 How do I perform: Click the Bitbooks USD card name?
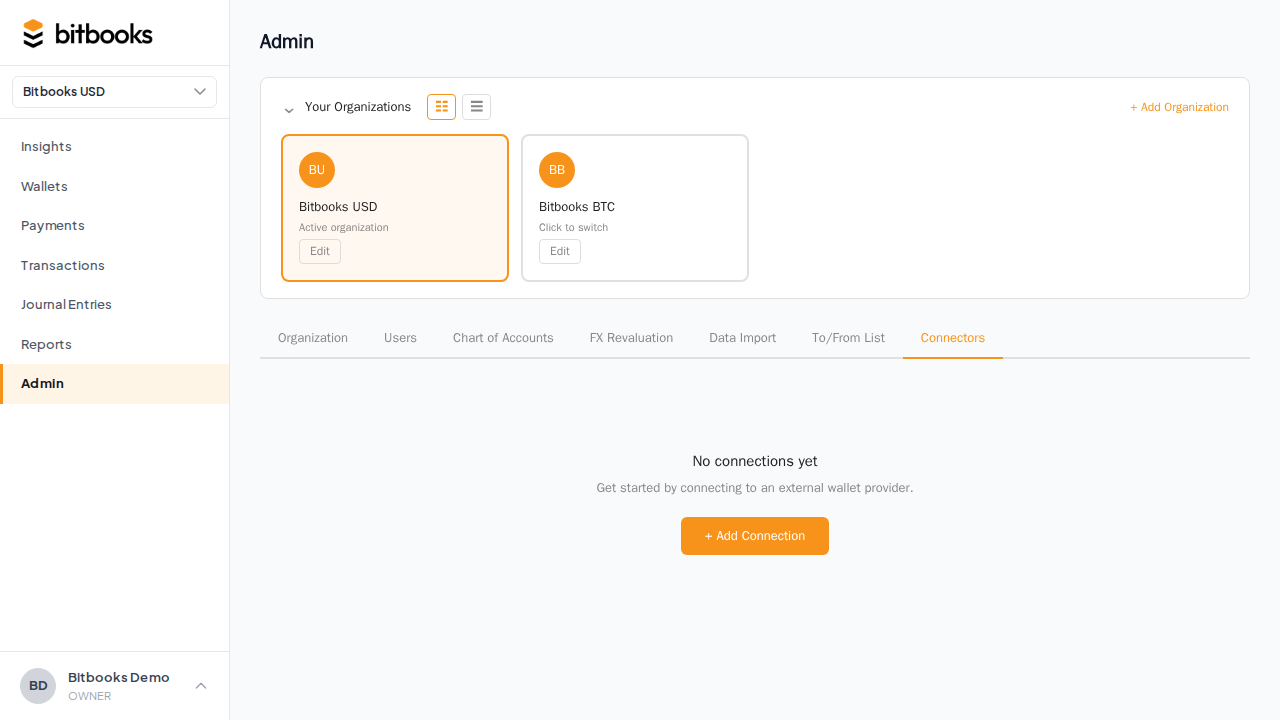tap(338, 207)
